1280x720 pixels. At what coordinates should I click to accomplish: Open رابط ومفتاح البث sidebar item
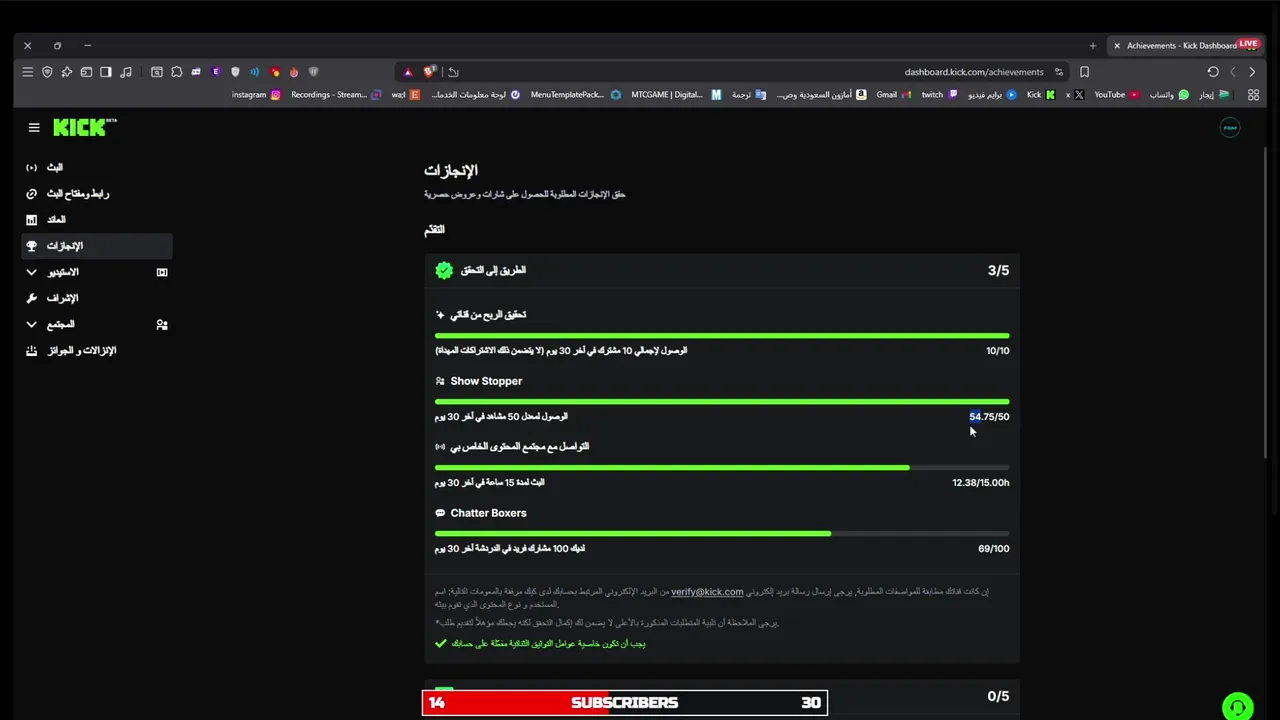97,193
